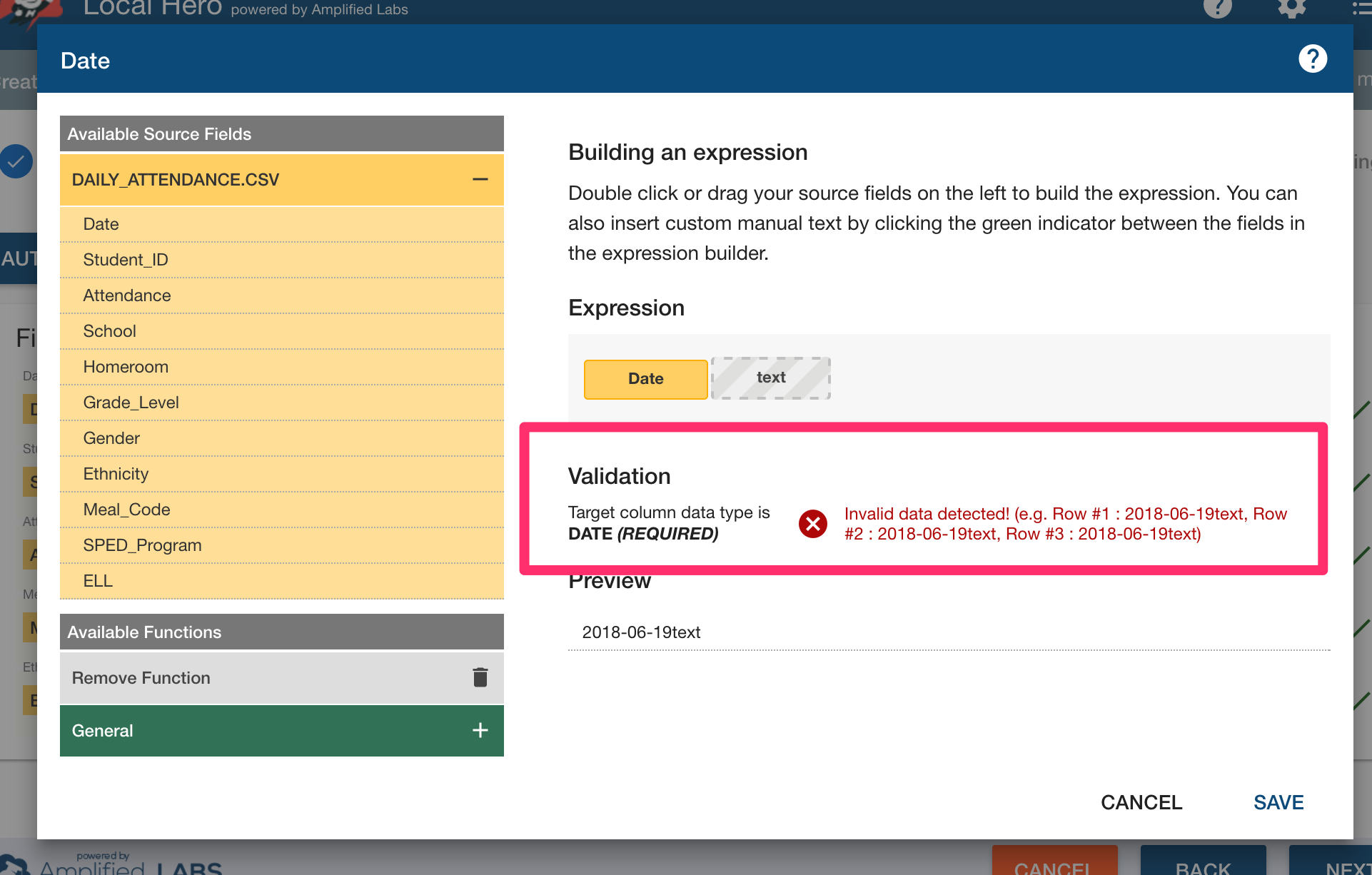Collapse the DAILY_ATTENDANCE.CSV section
Image resolution: width=1372 pixels, height=875 pixels.
tap(480, 180)
